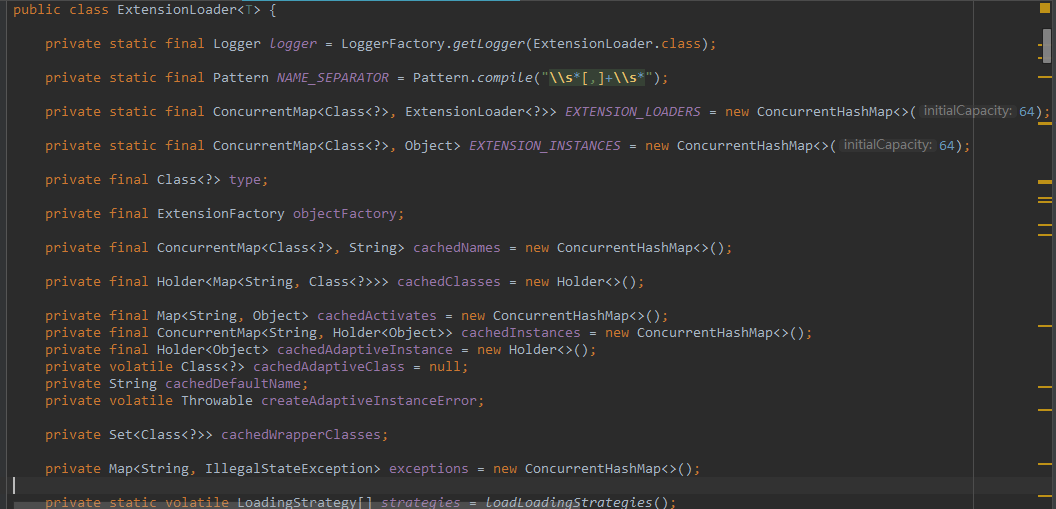The image size is (1056, 509).
Task: Click the loadLoadingStrategies method call
Action: click(569, 502)
